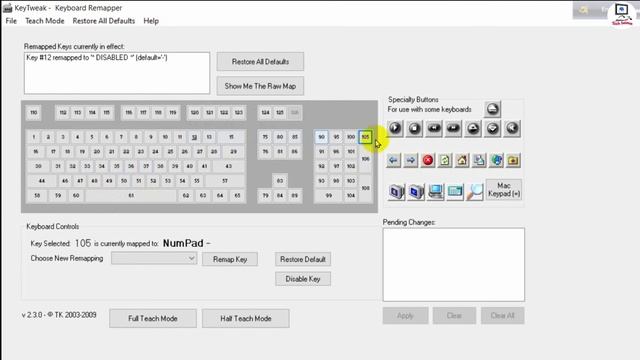Select numpad key 90
Image resolution: width=640 pixels, height=360 pixels.
(x=322, y=137)
